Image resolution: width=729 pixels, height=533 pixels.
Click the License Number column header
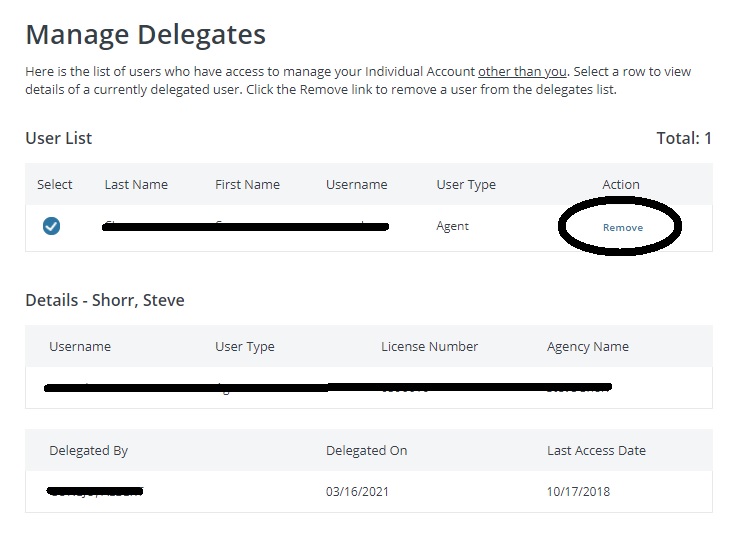(x=430, y=346)
